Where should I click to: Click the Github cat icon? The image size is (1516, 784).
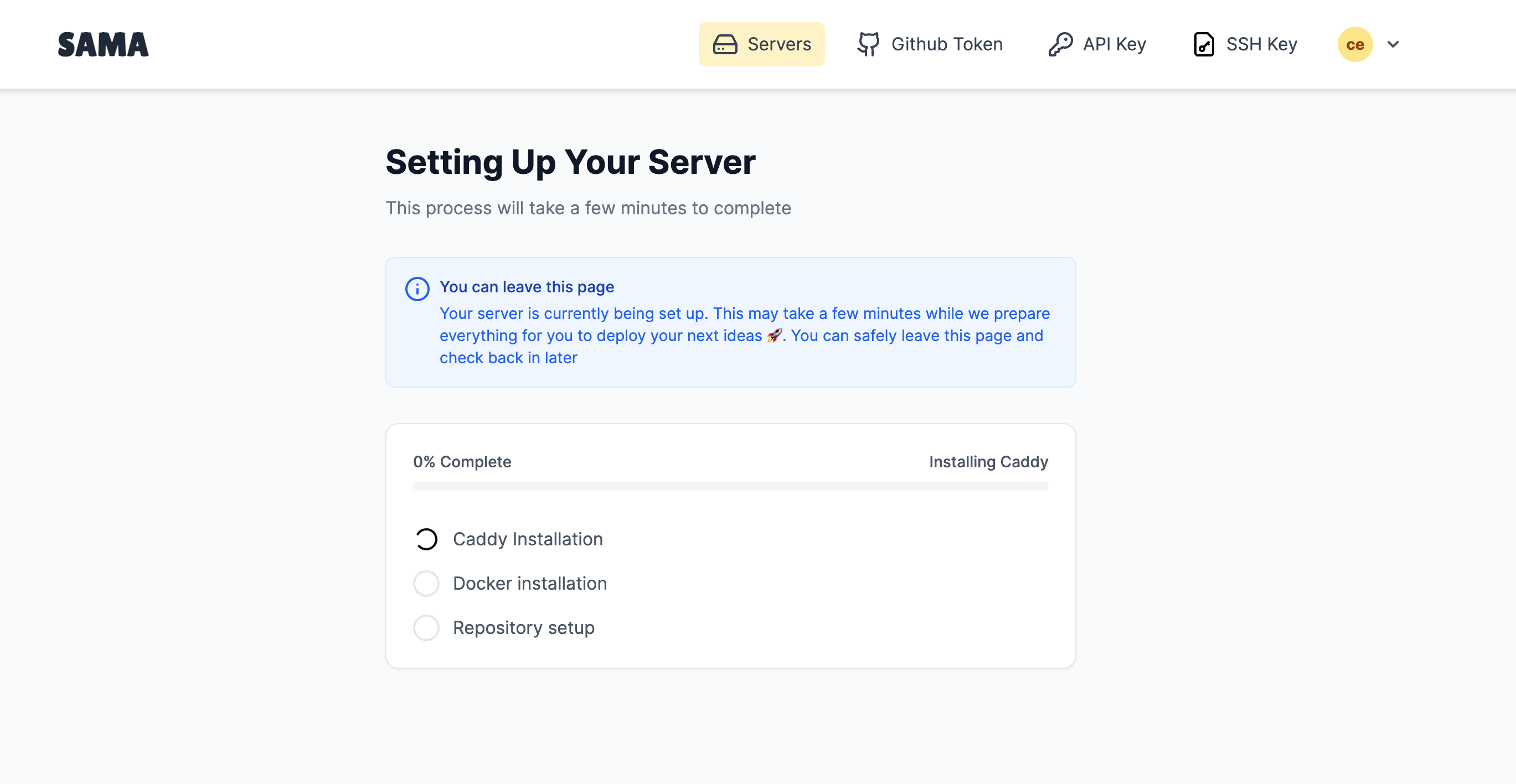[868, 44]
